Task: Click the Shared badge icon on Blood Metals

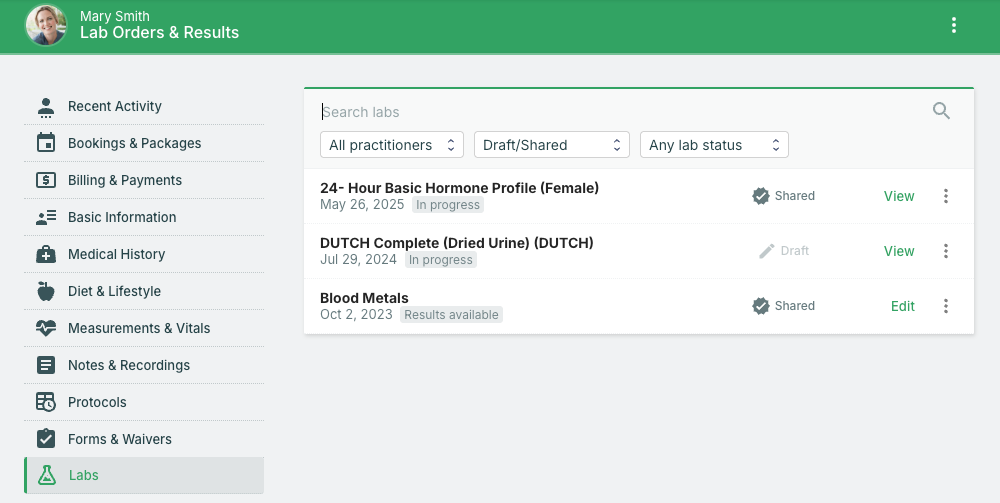Action: coord(761,306)
